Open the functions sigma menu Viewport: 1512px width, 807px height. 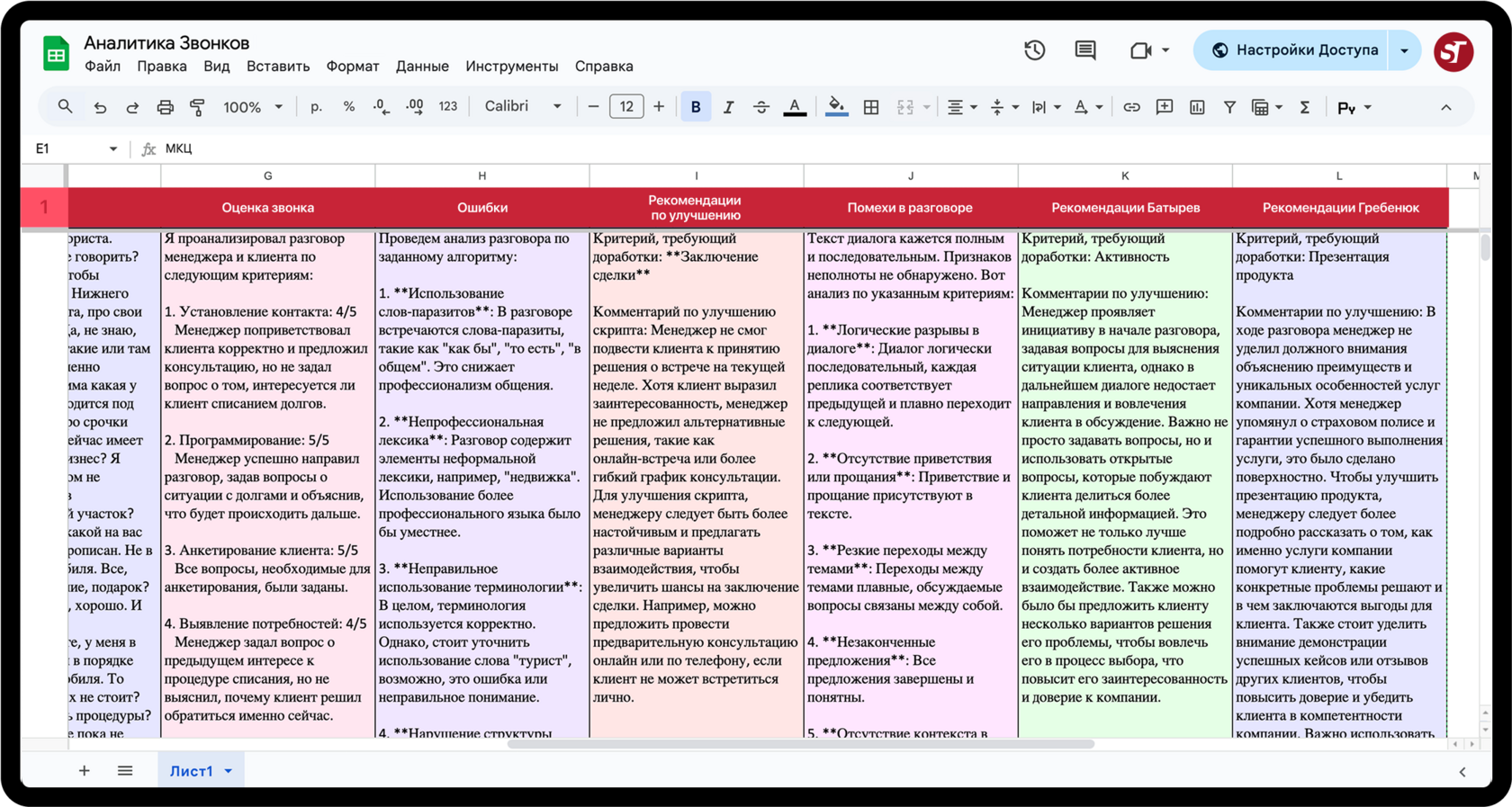(x=1304, y=107)
